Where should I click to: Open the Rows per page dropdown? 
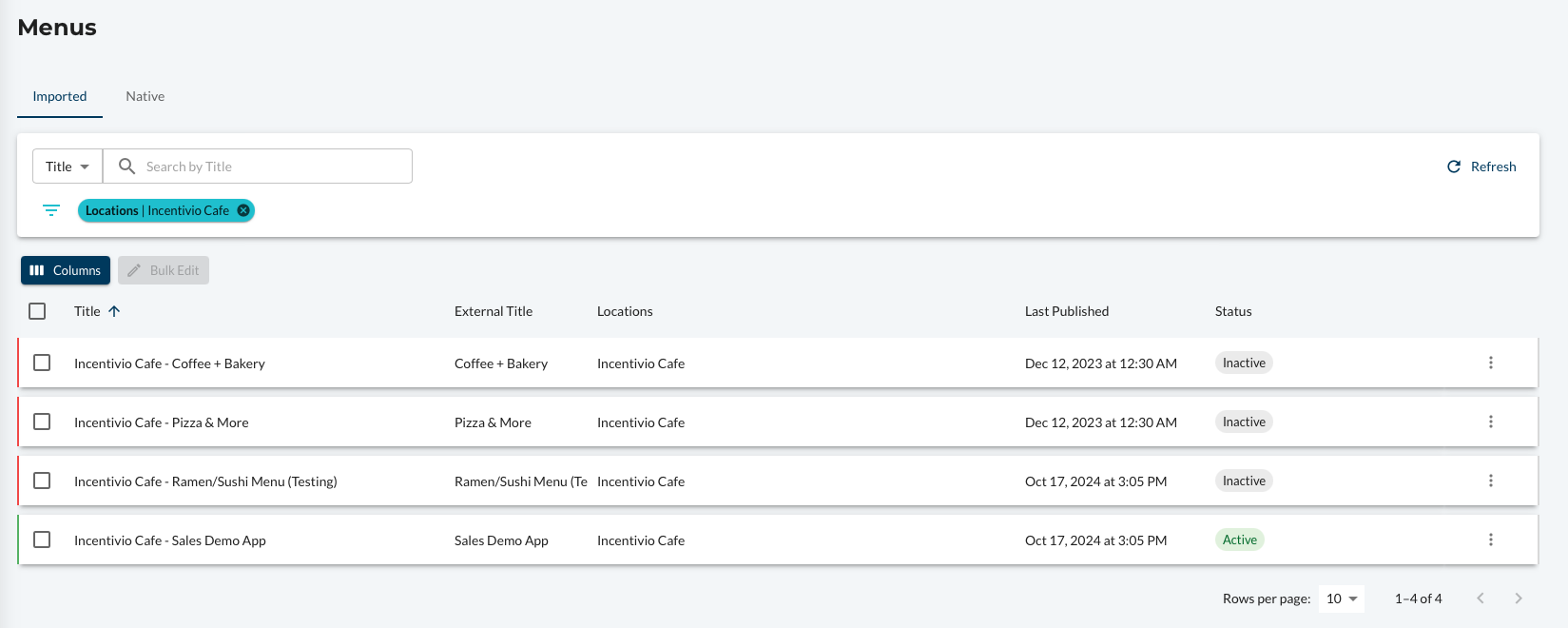pyautogui.click(x=1342, y=599)
